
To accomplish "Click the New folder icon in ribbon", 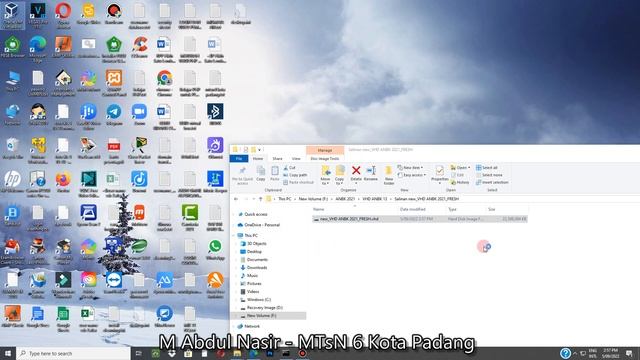I will click(389, 171).
